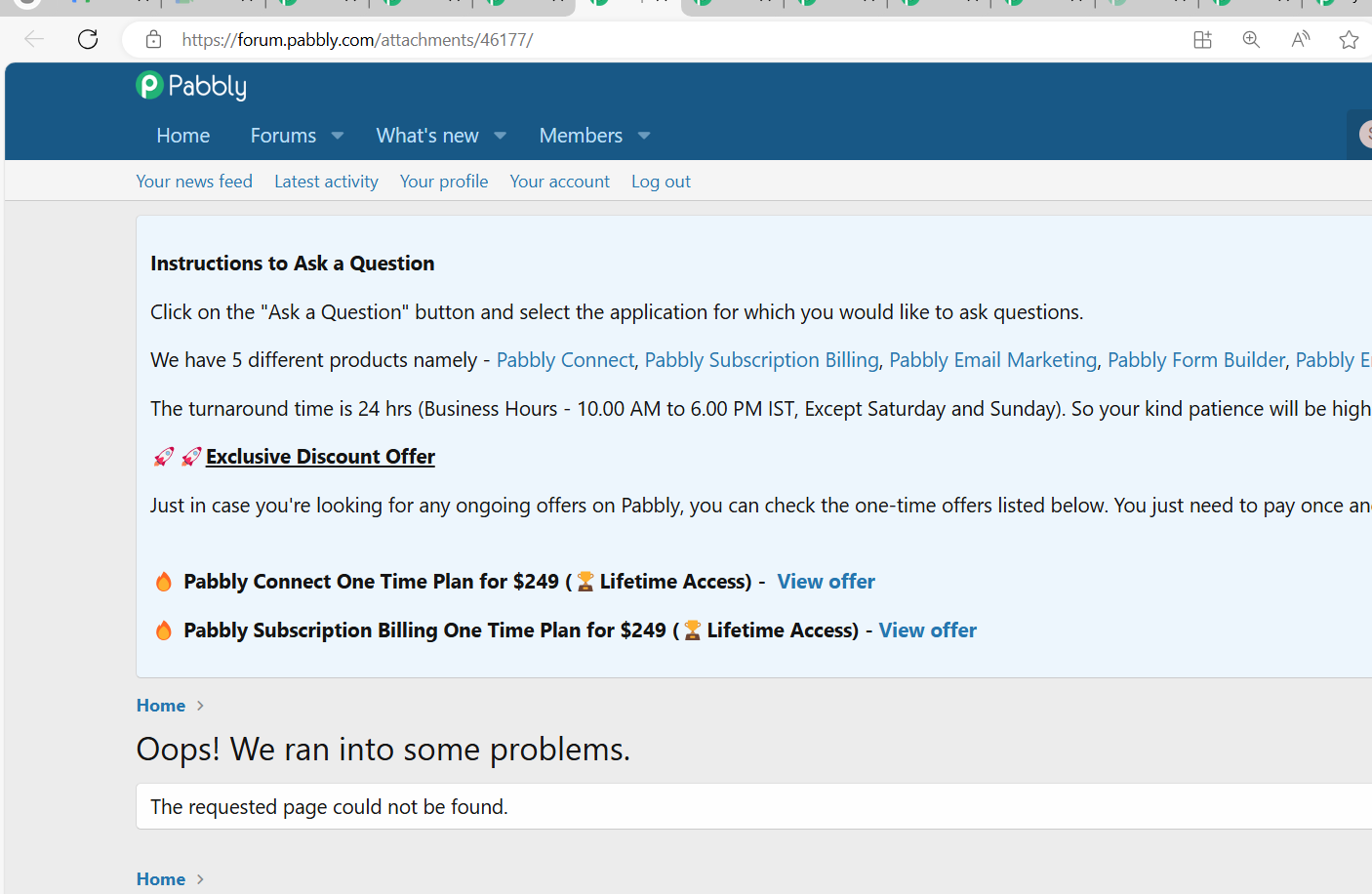Click Log out

click(x=661, y=182)
